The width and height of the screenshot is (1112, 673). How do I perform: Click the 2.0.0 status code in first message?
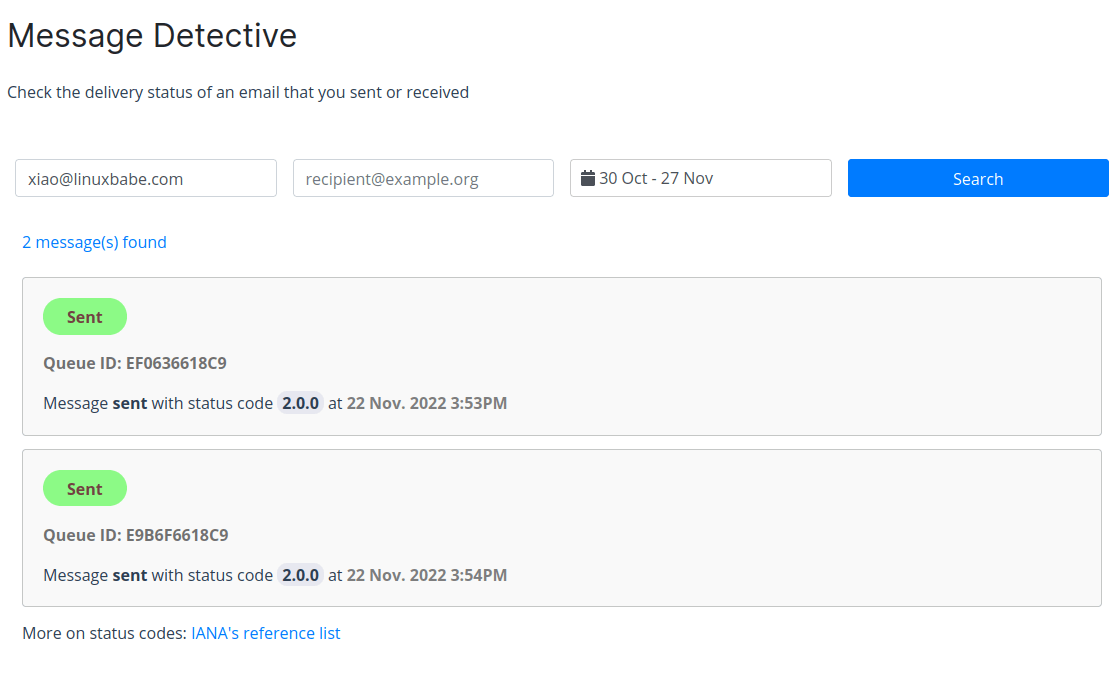(x=300, y=403)
